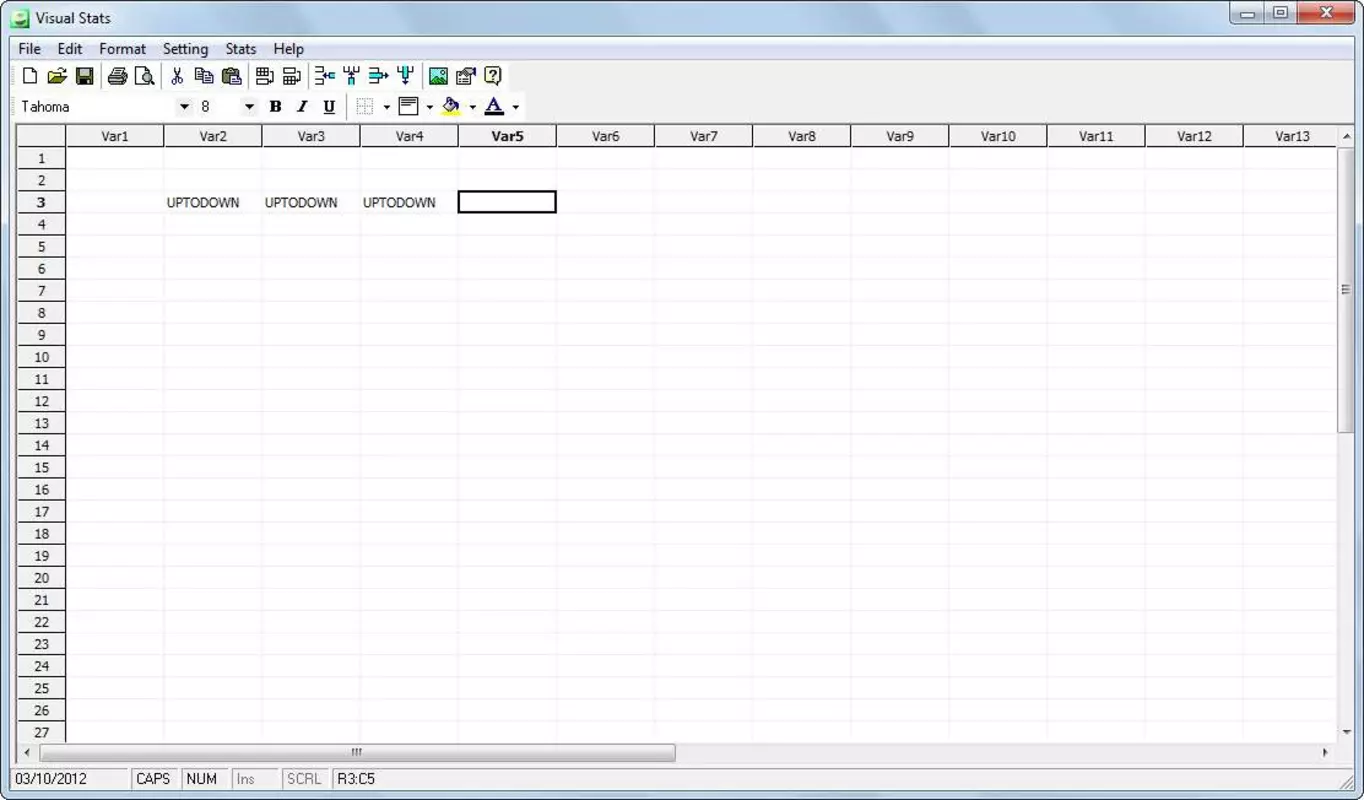This screenshot has height=800, width=1364.
Task: Open the Setting menu
Action: [185, 48]
